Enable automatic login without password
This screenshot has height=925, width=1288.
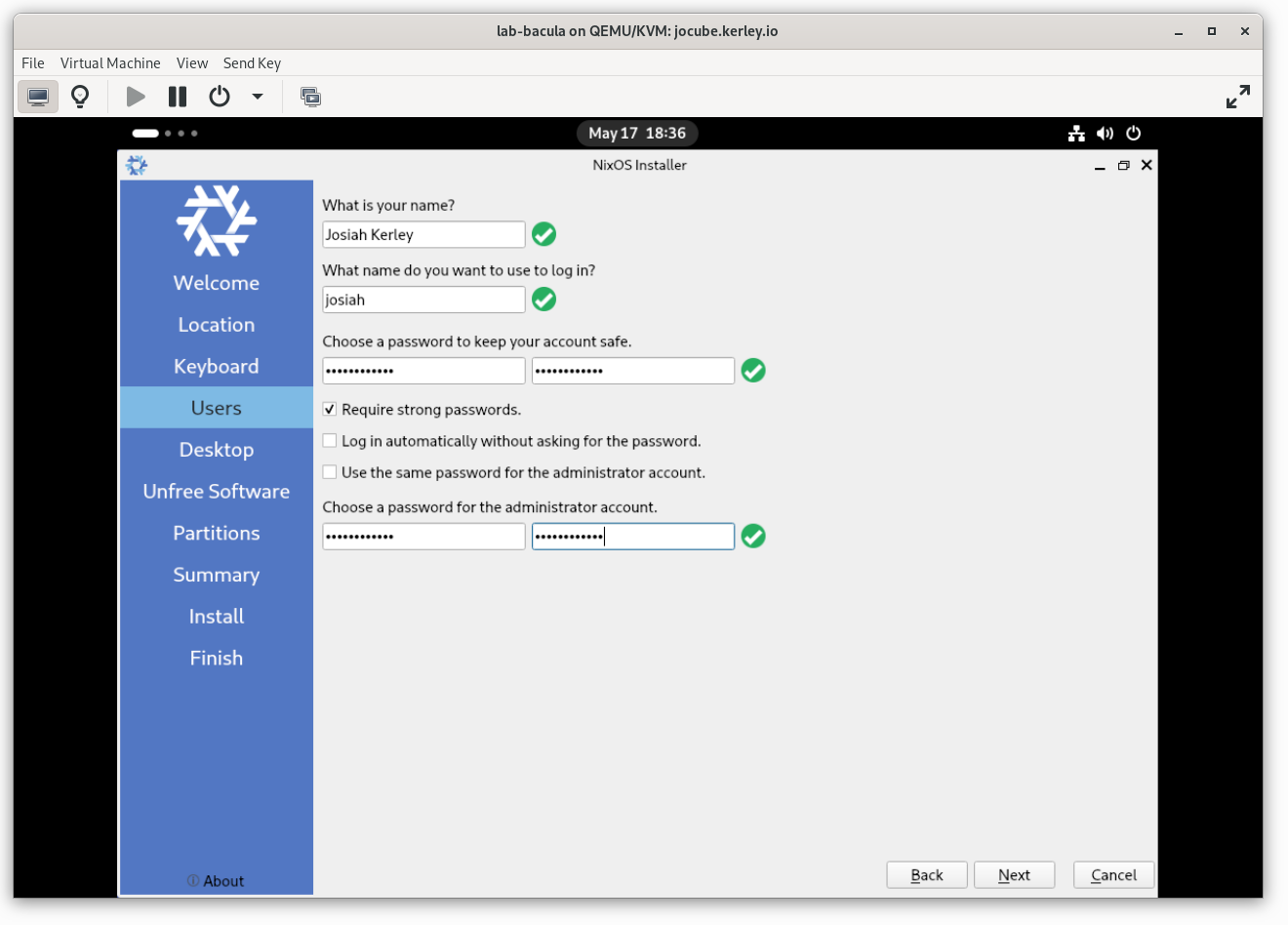pos(330,441)
